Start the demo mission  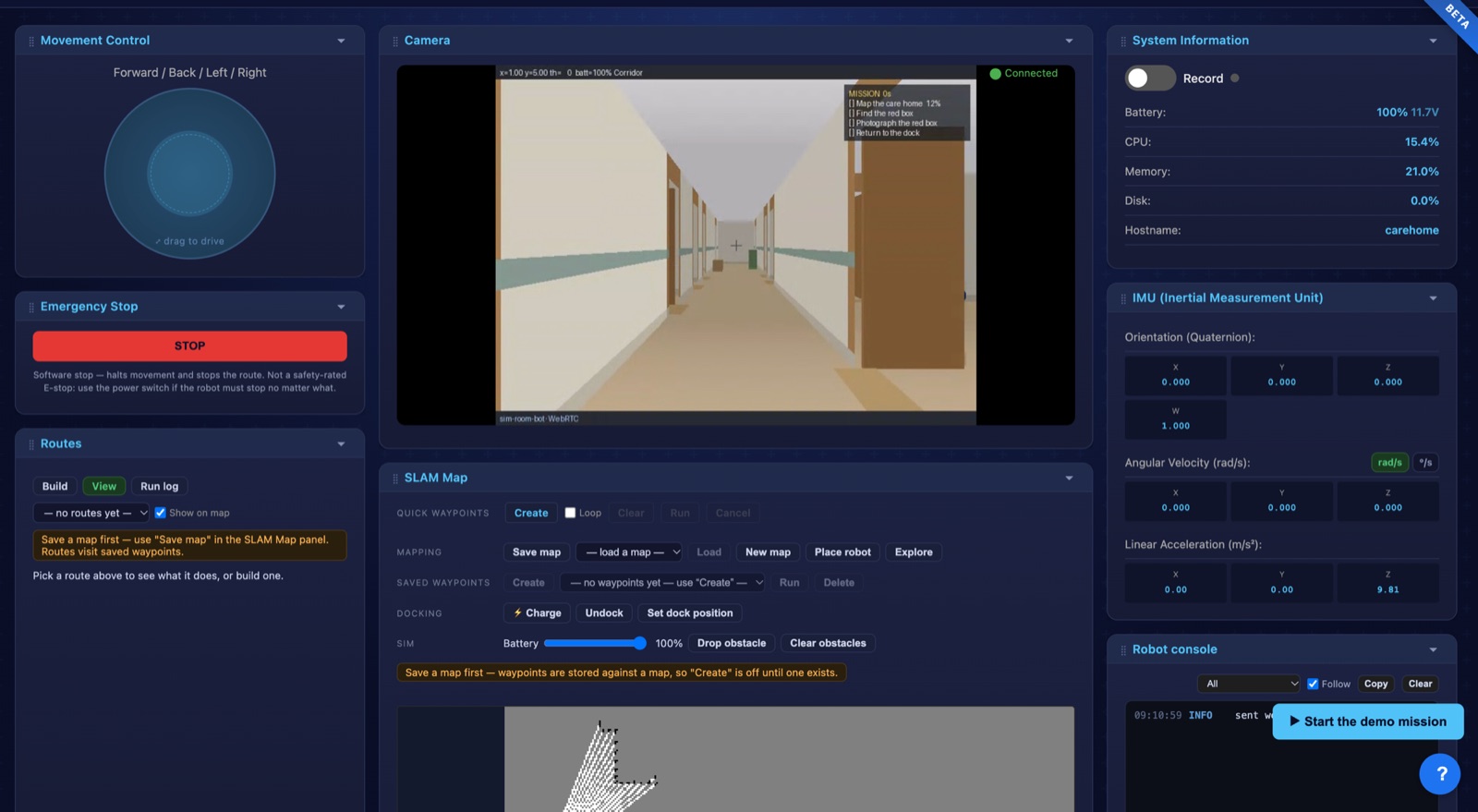[x=1367, y=722]
